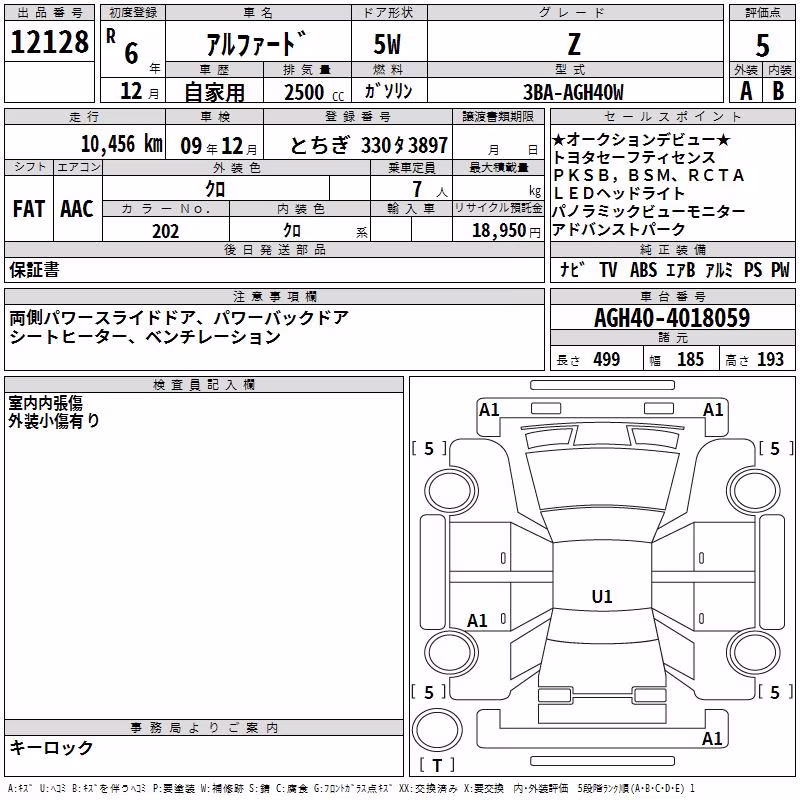Click the 検査員記入欄 section header
This screenshot has height=800, width=800.
pos(204,385)
